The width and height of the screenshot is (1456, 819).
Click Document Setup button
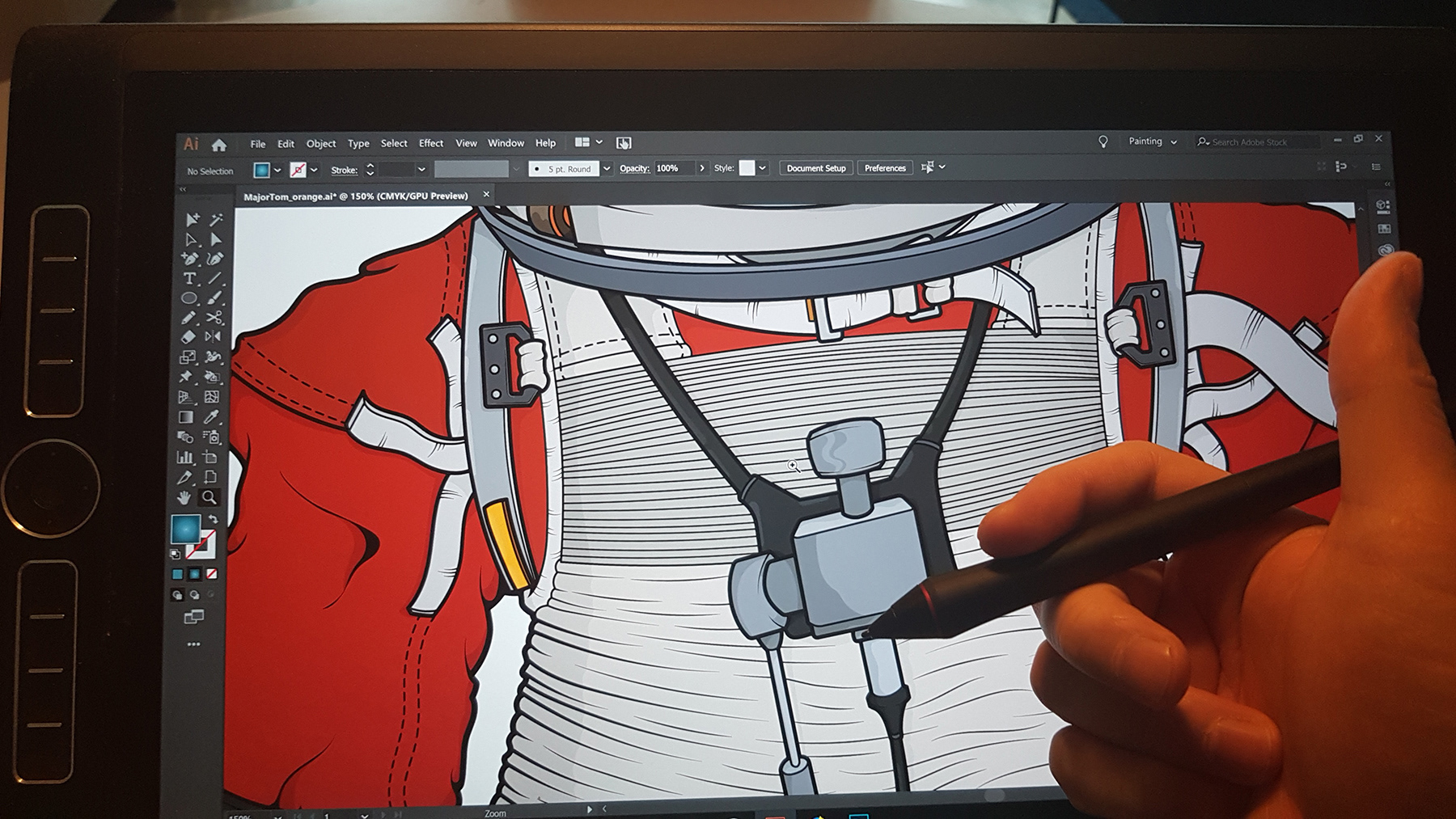pos(816,168)
